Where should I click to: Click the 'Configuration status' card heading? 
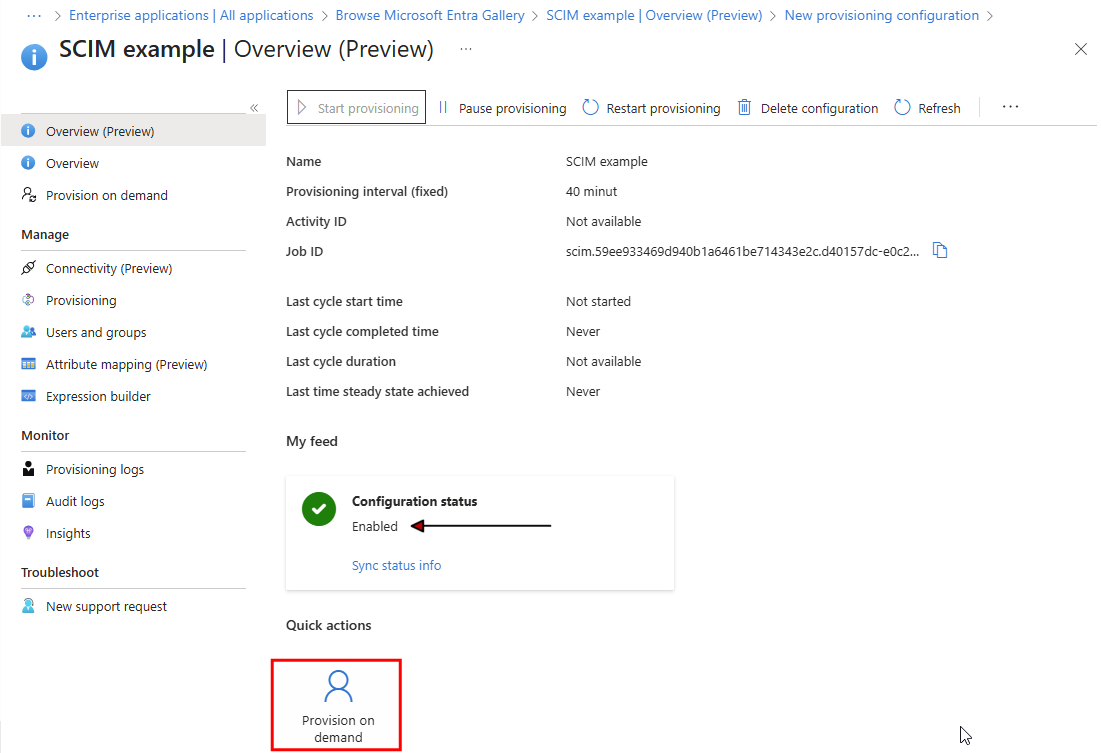click(x=415, y=501)
